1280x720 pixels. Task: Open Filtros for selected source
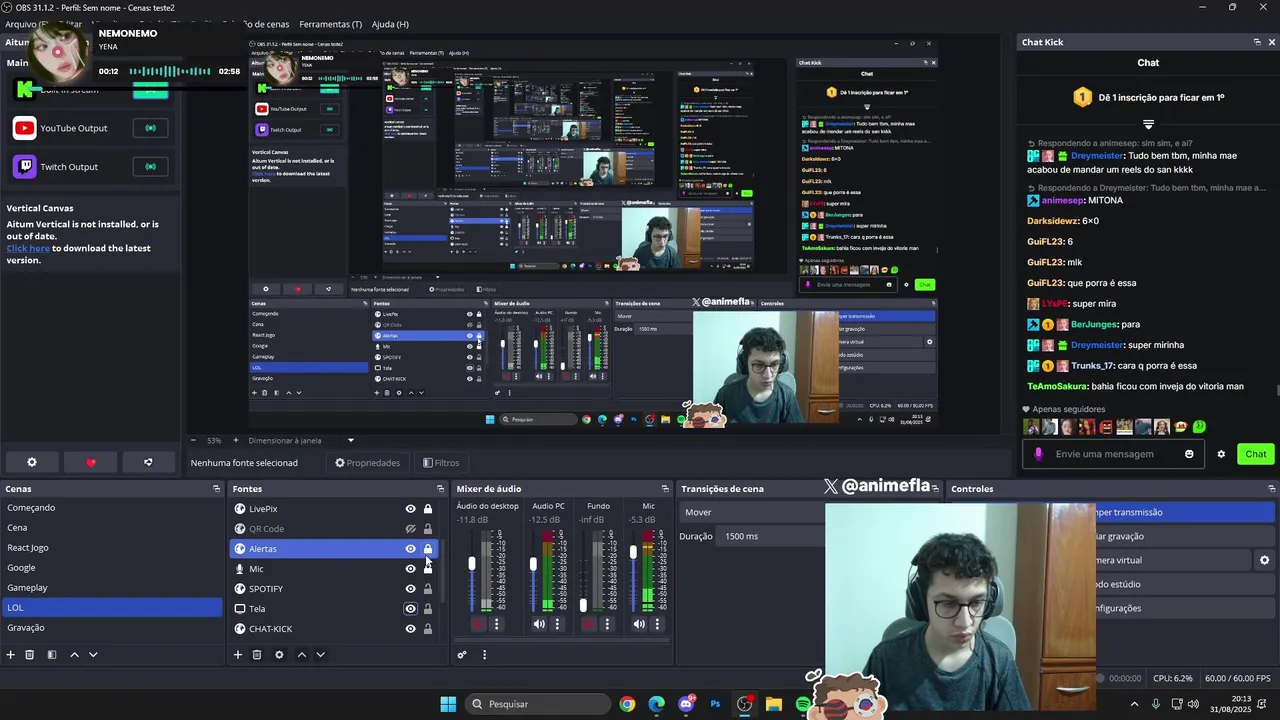[441, 463]
